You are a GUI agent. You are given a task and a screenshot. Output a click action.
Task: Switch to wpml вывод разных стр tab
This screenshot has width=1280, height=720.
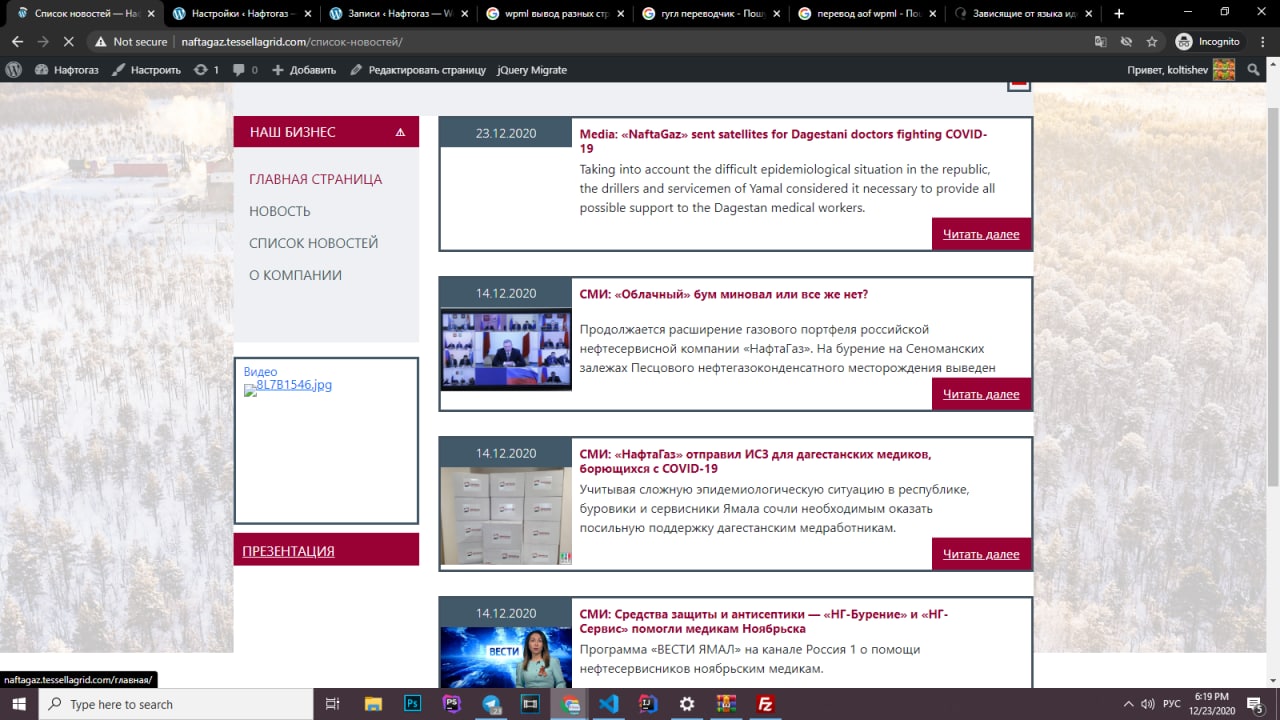(x=546, y=14)
